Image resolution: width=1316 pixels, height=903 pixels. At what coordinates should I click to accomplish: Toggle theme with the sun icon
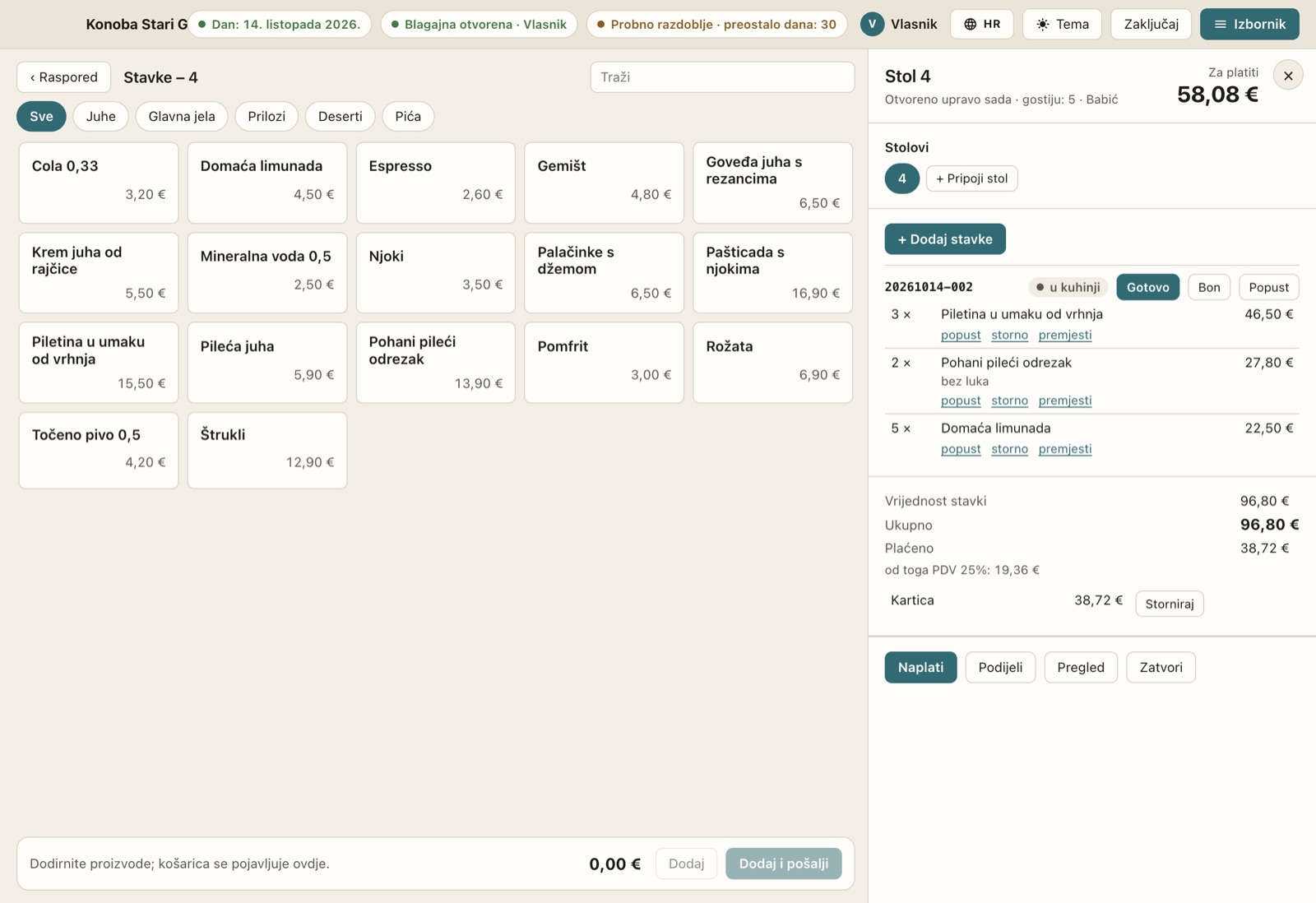(1062, 24)
